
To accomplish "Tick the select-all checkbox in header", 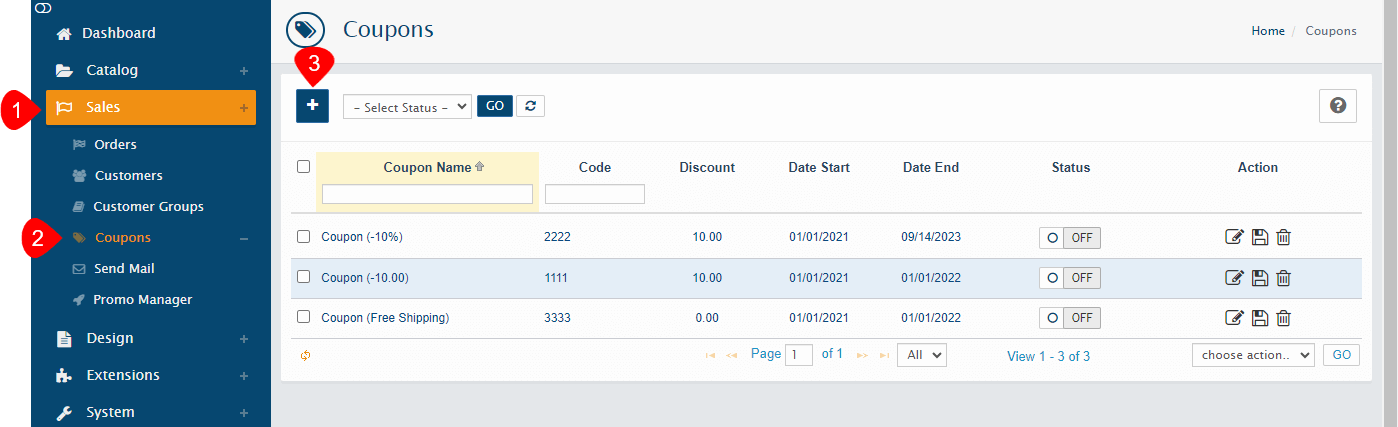I will pyautogui.click(x=304, y=167).
